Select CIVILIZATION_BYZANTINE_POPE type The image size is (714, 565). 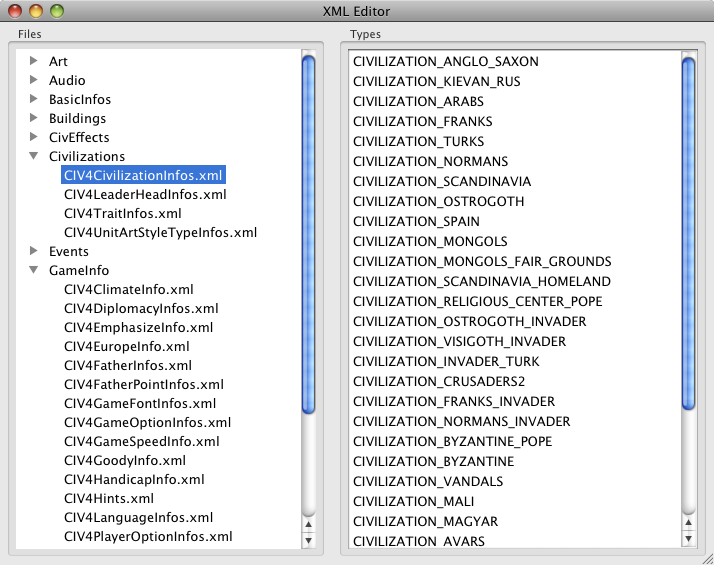click(452, 442)
